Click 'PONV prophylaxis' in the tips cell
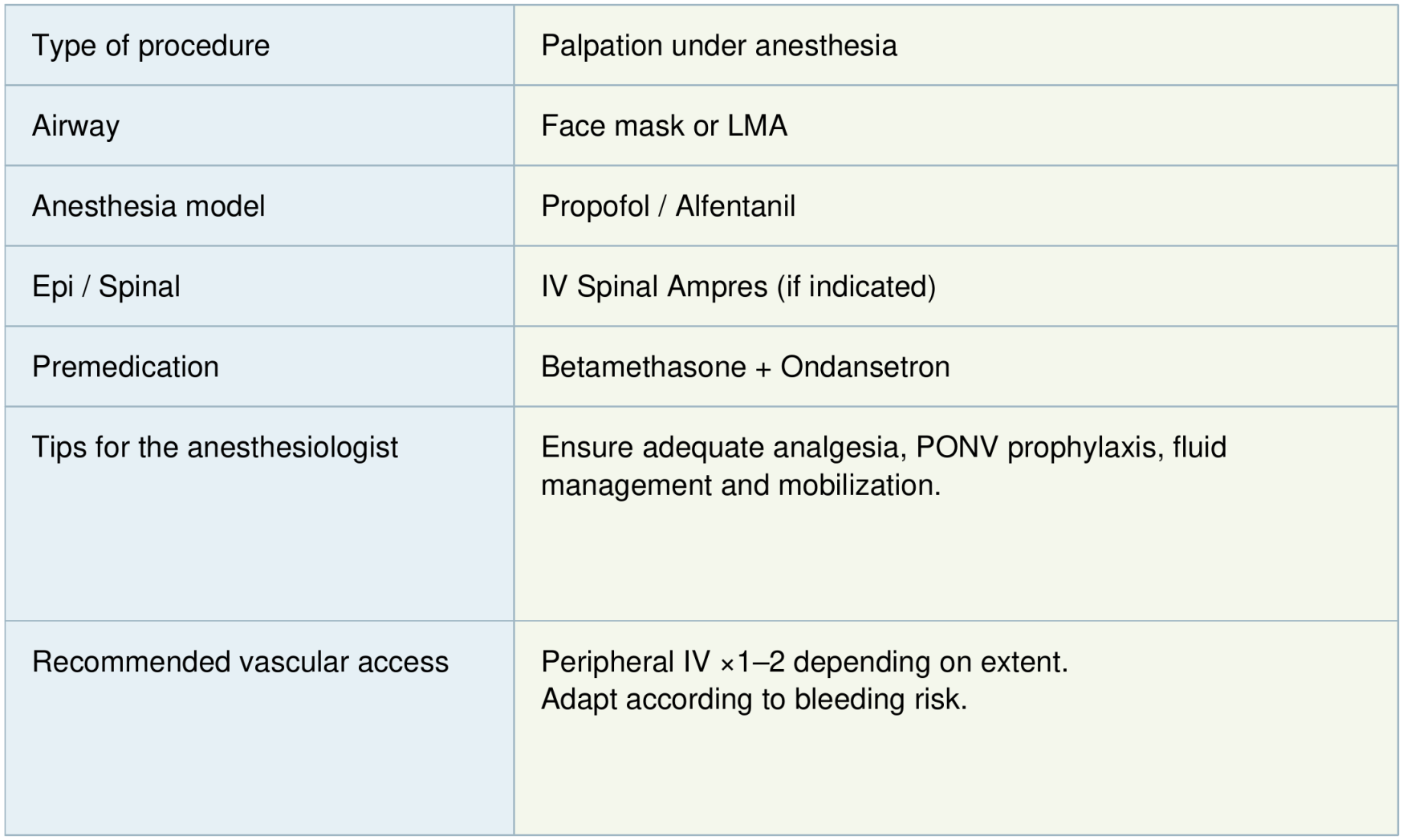 tap(1039, 447)
